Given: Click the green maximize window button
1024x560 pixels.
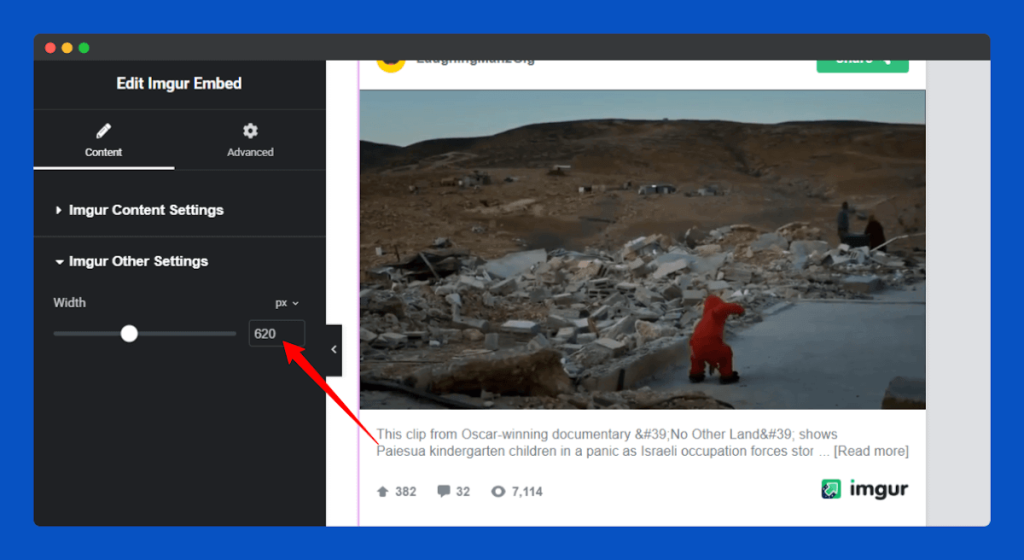Looking at the screenshot, I should tap(84, 48).
